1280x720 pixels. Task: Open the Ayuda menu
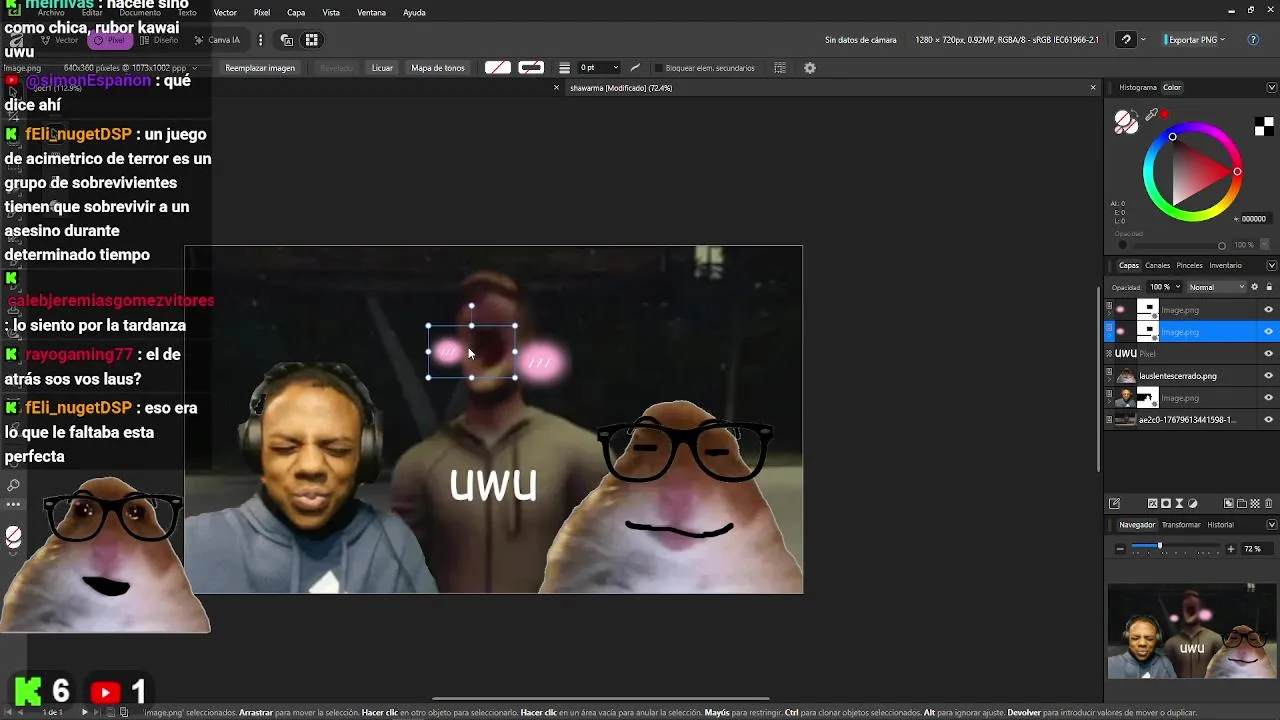pos(414,13)
